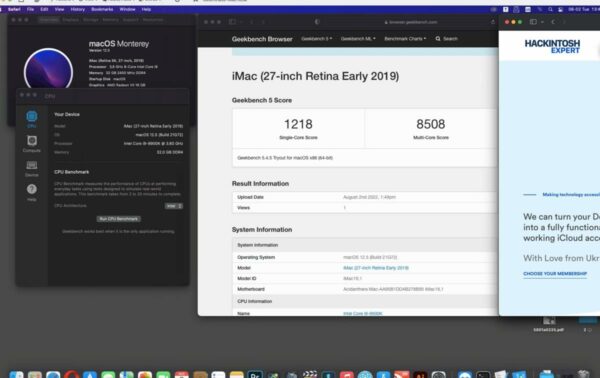
Task: Open the Help menu in the menu bar
Action: pos(146,9)
